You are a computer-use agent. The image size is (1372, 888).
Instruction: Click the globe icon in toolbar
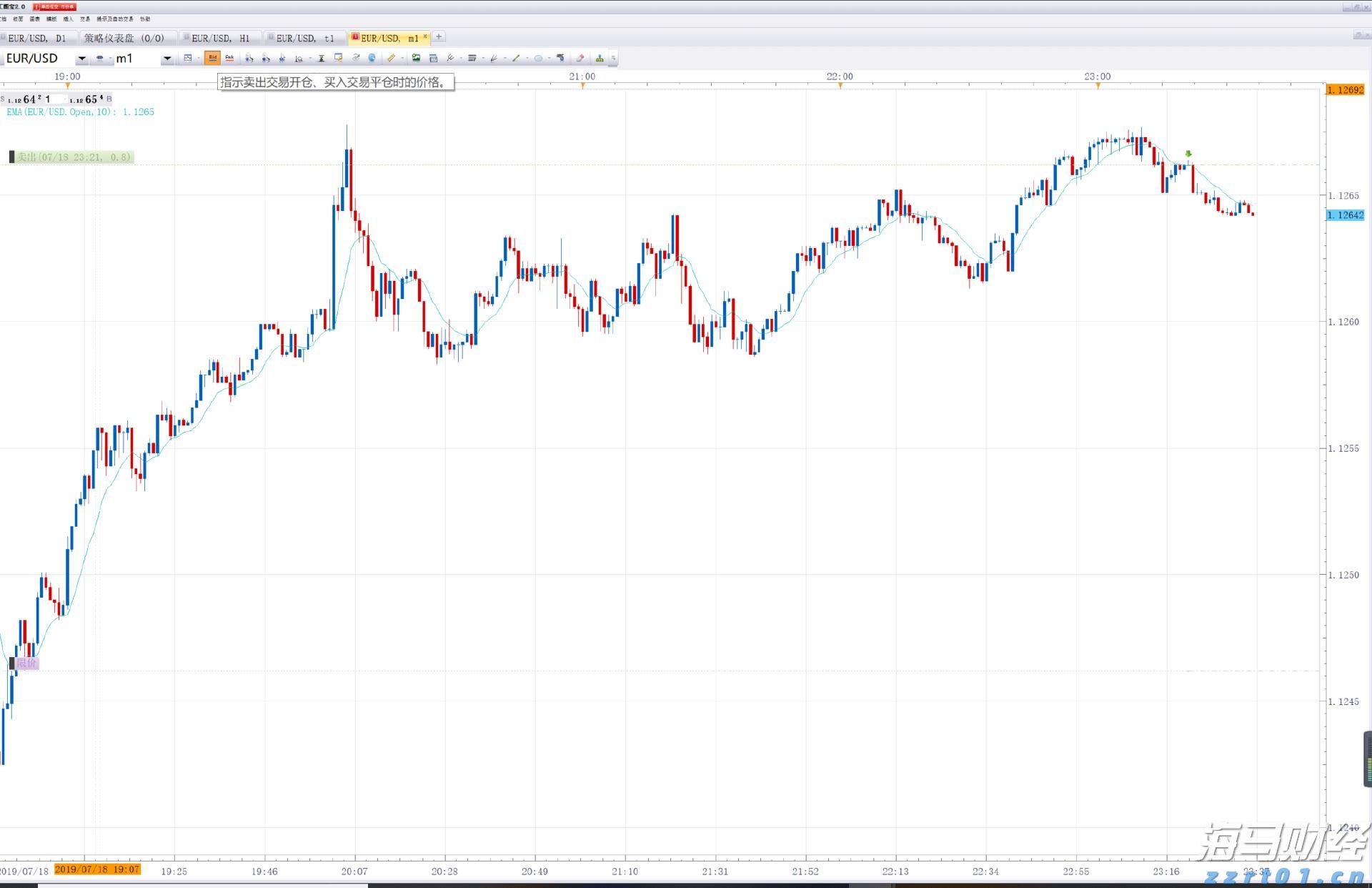(372, 58)
